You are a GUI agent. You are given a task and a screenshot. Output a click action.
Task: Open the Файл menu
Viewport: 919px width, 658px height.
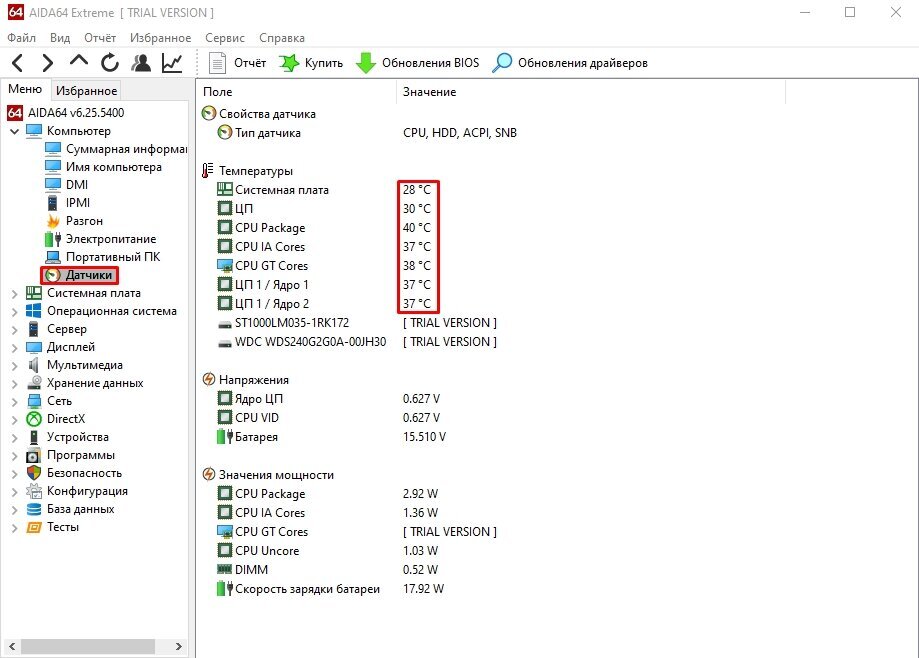(21, 37)
